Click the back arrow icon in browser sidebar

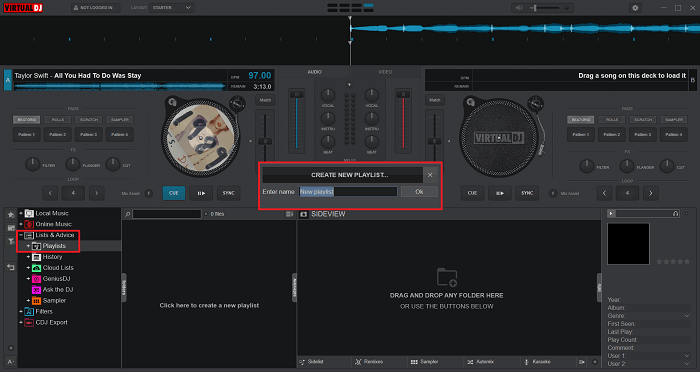coord(11,267)
